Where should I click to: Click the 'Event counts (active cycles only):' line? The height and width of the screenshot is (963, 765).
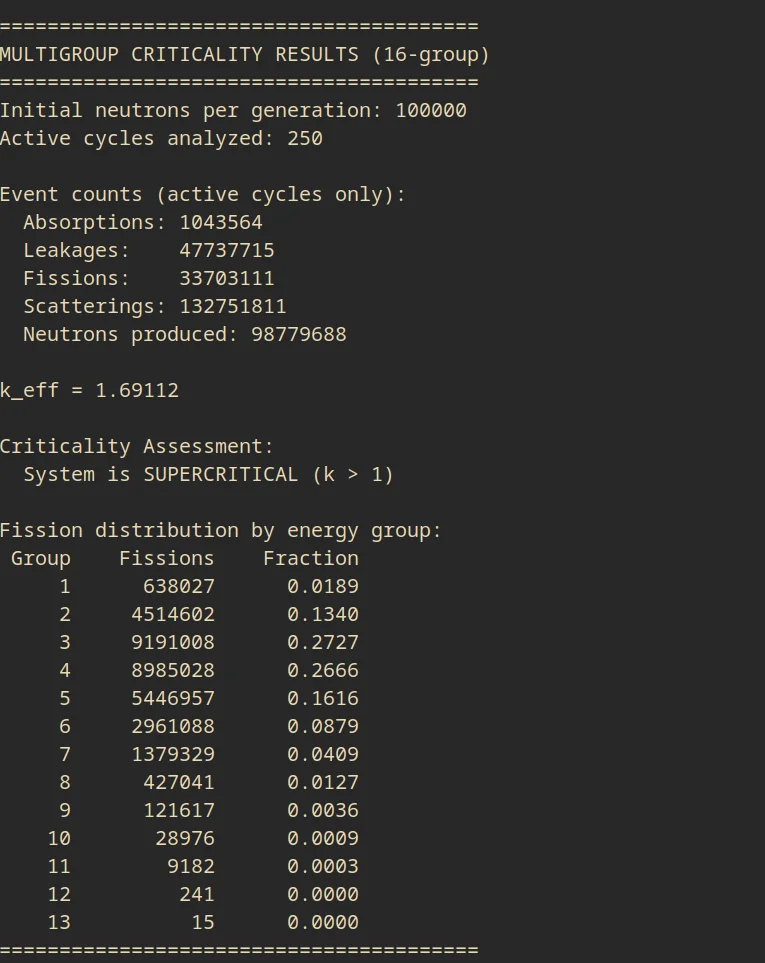[203, 195]
